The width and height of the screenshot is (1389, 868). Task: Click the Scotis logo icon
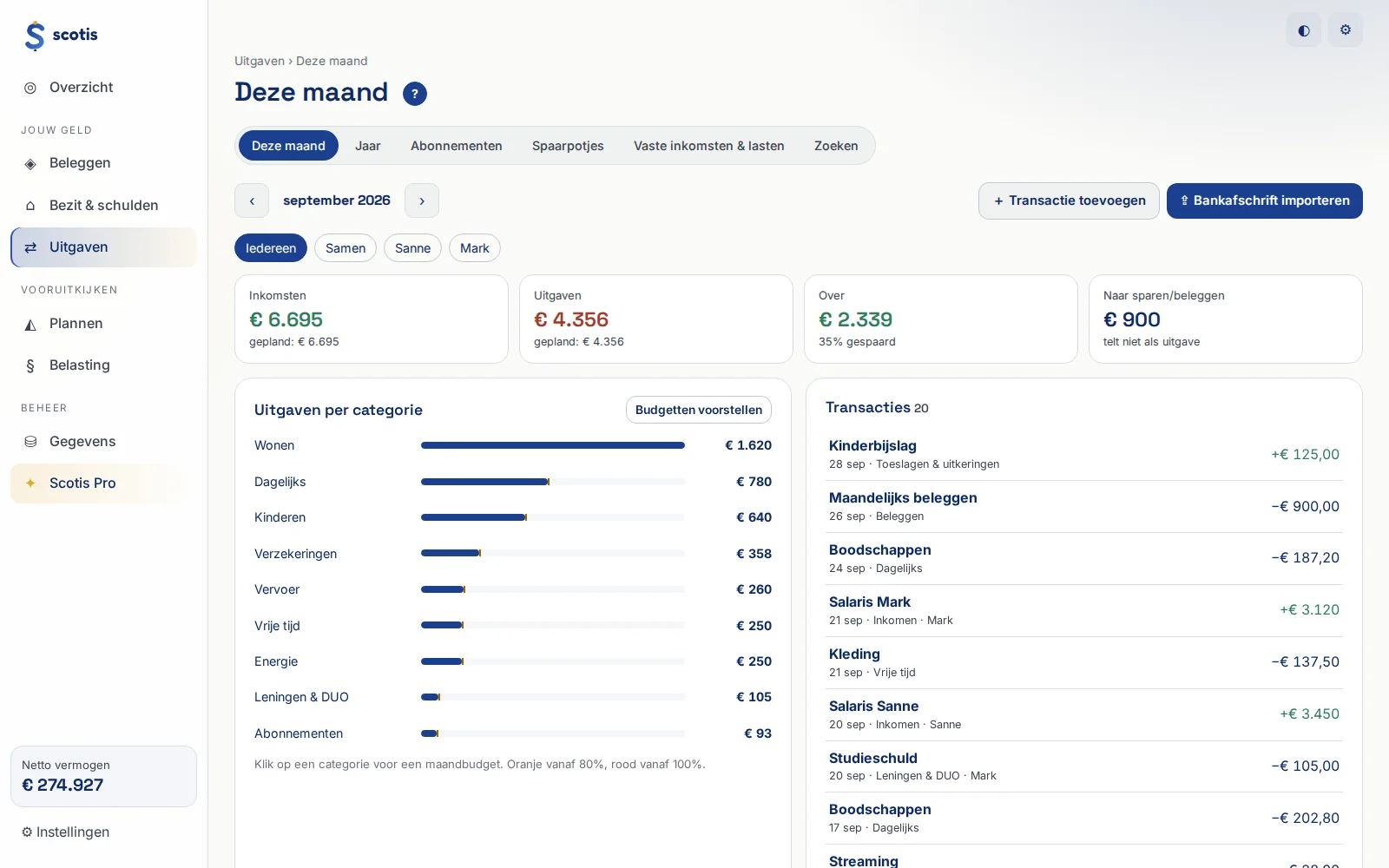35,36
